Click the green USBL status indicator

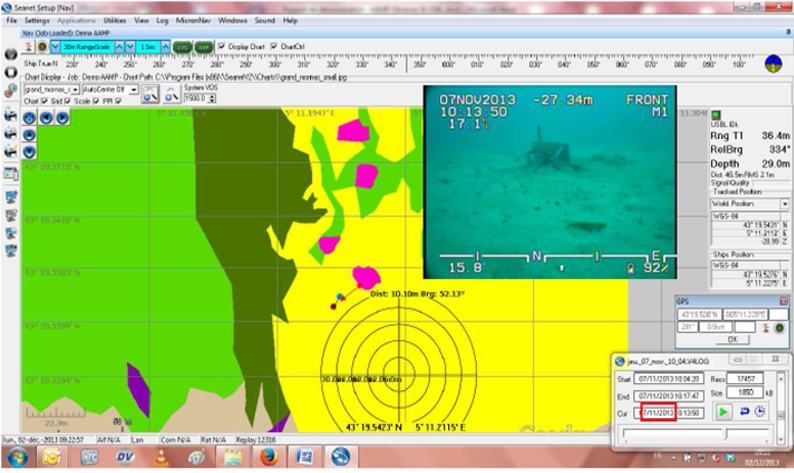tap(716, 115)
